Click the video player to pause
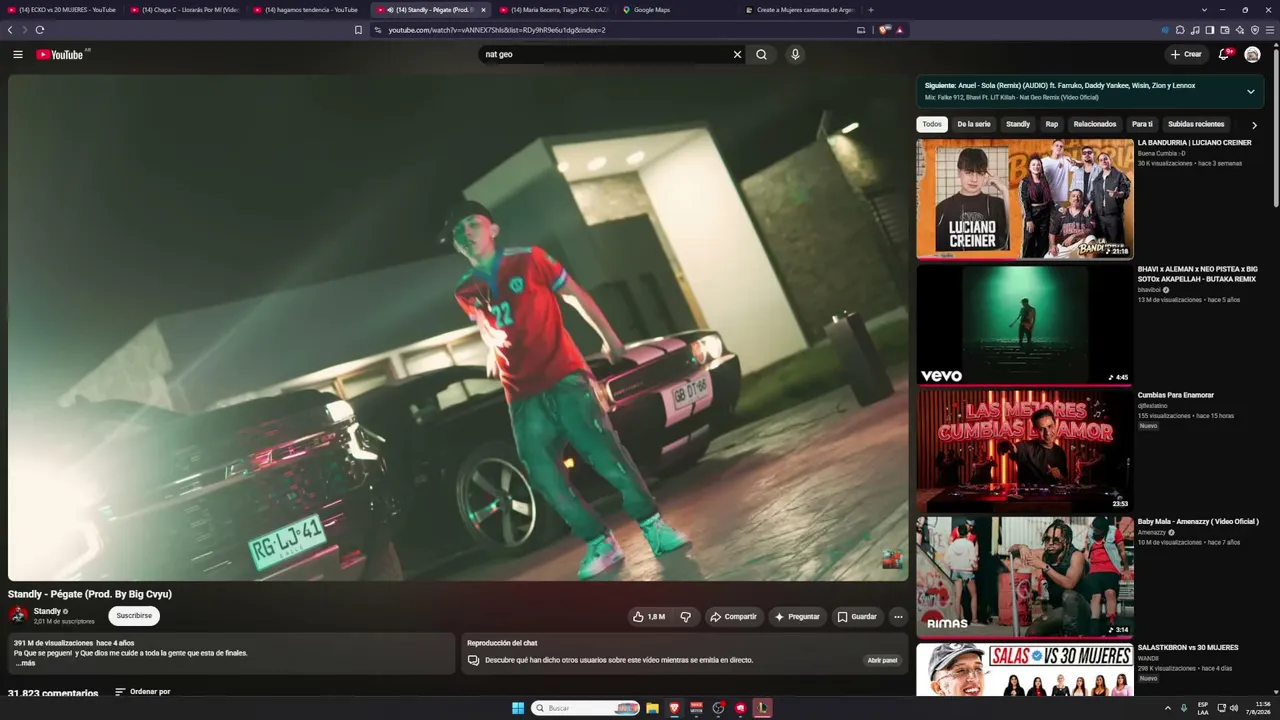The image size is (1280, 720). pyautogui.click(x=458, y=327)
